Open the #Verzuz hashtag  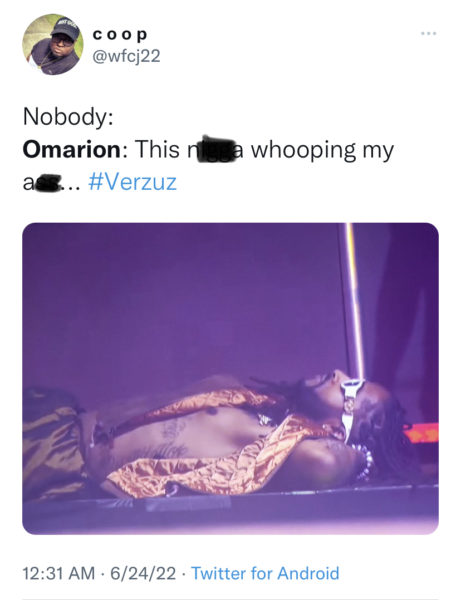(132, 182)
